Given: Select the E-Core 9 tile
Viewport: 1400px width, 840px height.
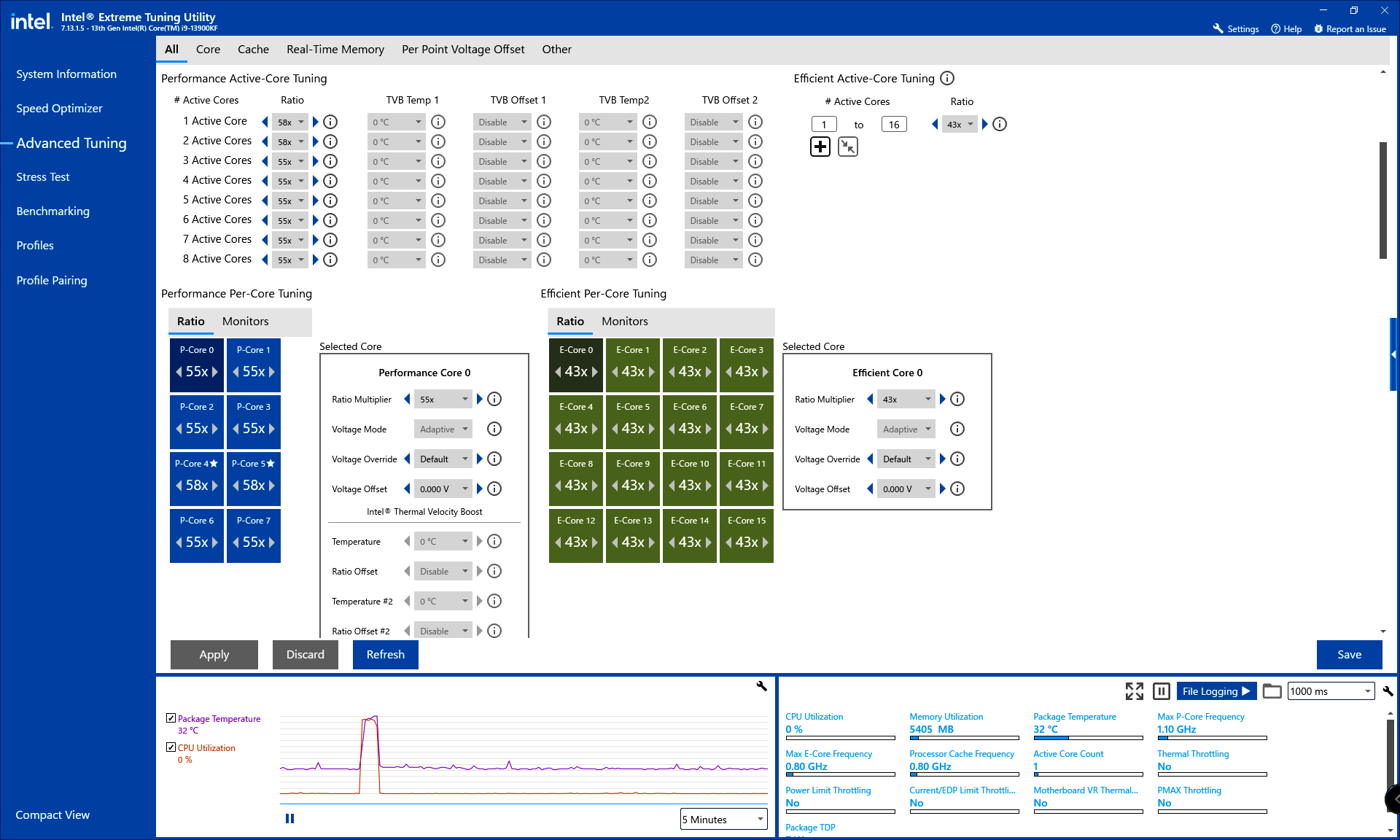Looking at the screenshot, I should pyautogui.click(x=633, y=478).
